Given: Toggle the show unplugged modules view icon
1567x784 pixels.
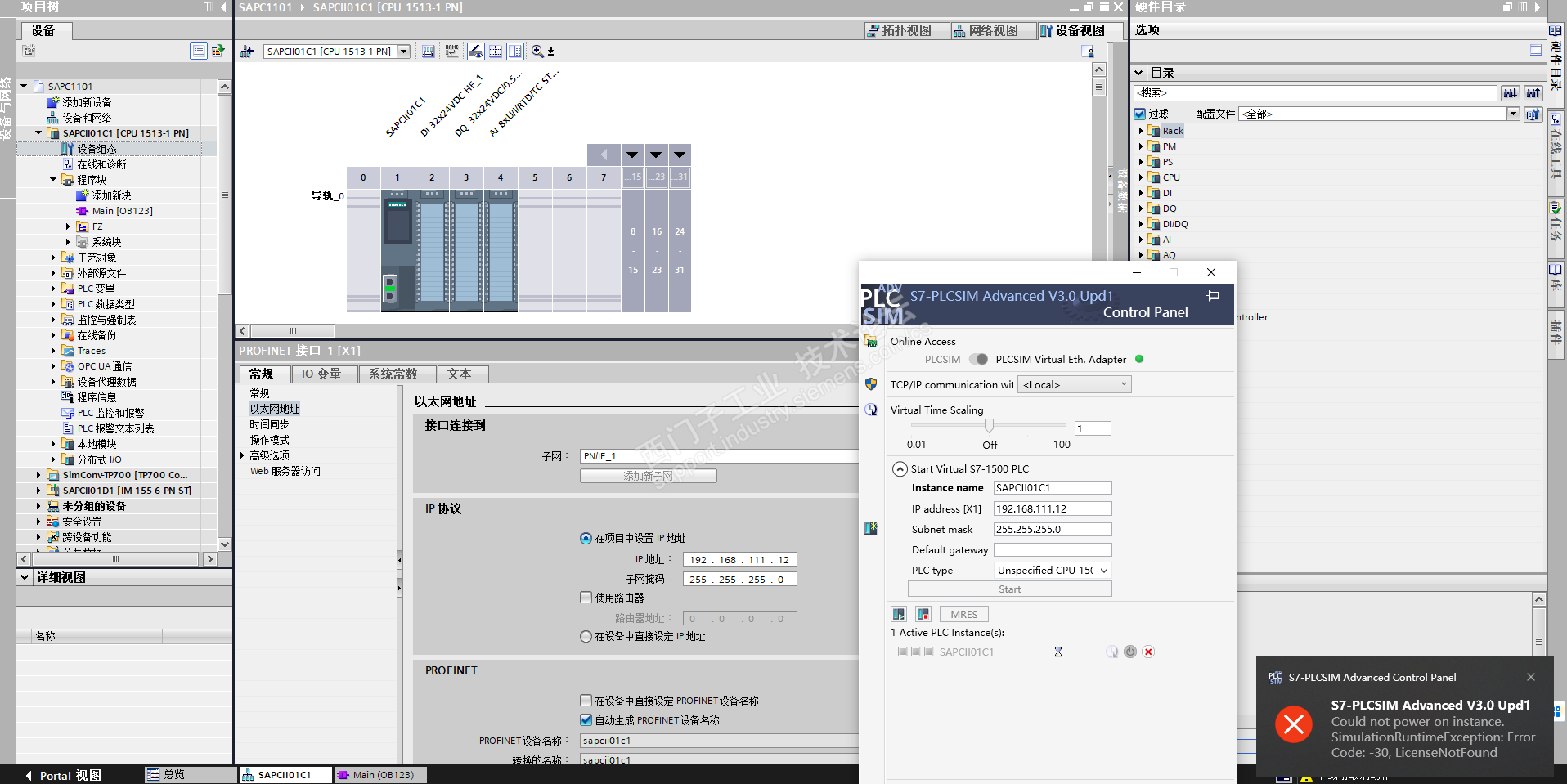Looking at the screenshot, I should tap(476, 52).
